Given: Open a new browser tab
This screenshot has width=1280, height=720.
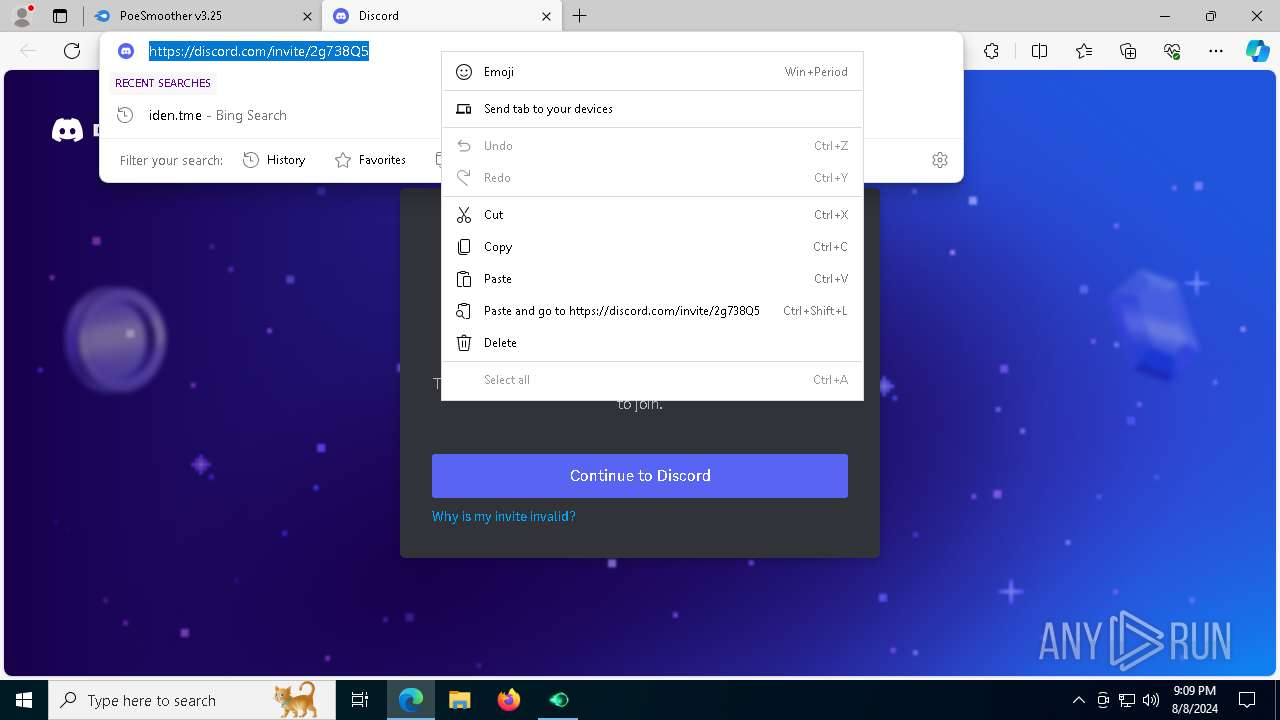Looking at the screenshot, I should click(580, 16).
